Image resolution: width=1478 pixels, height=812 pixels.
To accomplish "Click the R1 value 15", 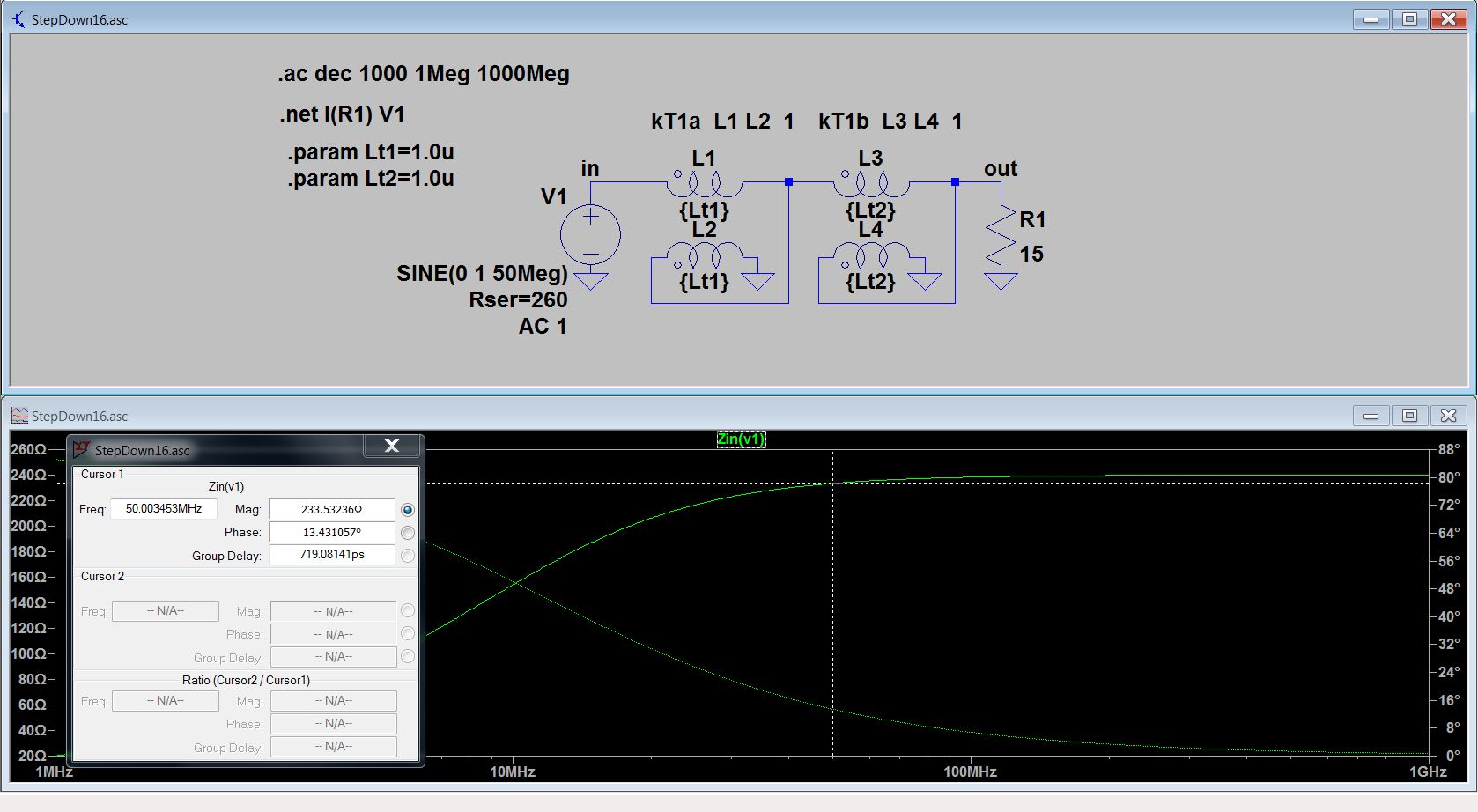I will [1031, 255].
